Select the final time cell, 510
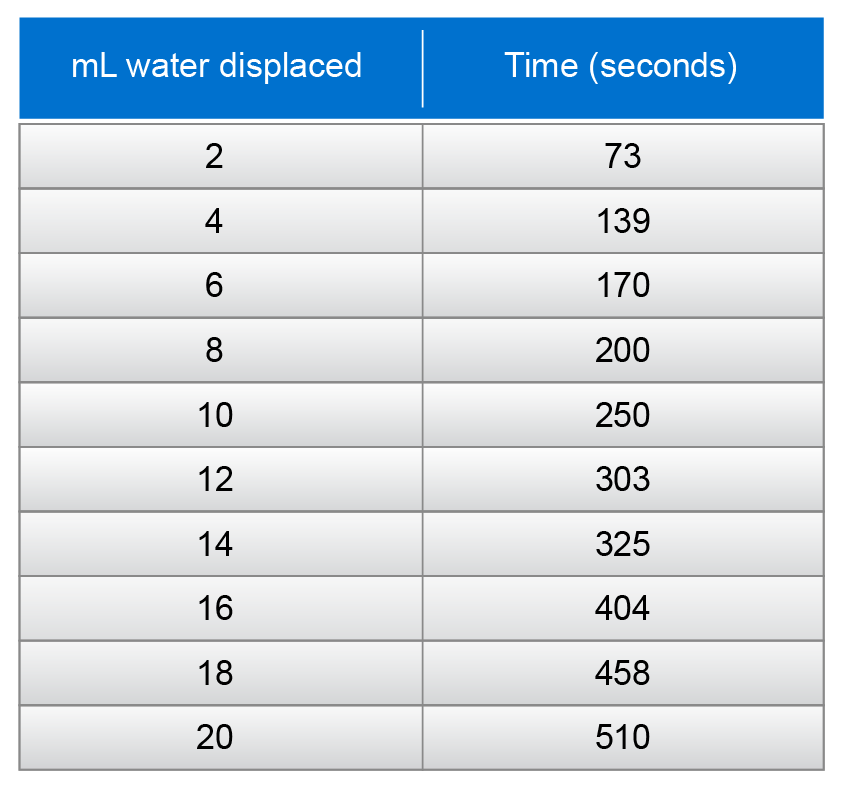The image size is (843, 788). [622, 738]
